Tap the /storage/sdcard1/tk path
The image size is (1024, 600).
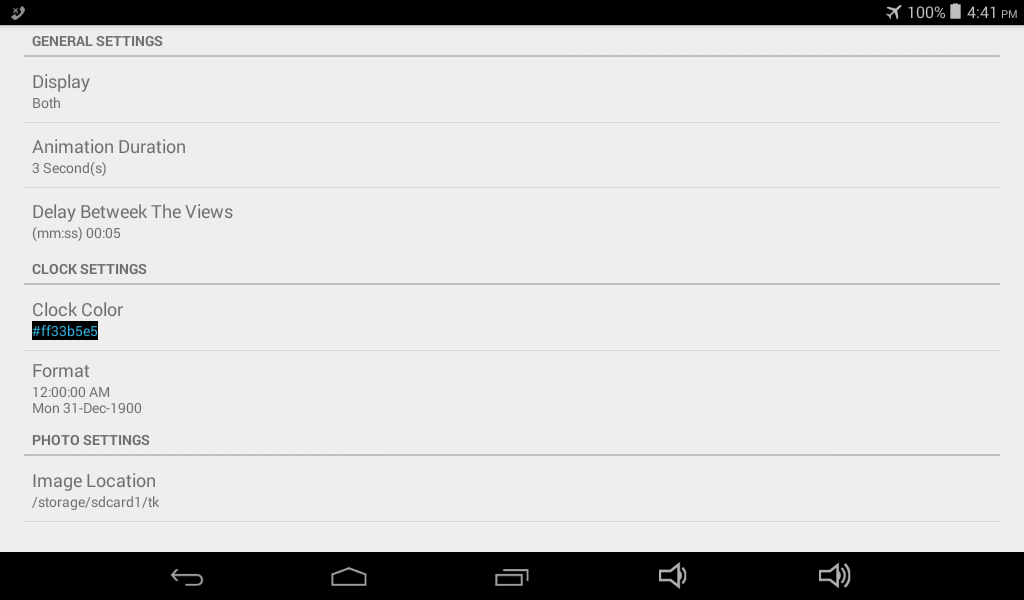pos(95,502)
